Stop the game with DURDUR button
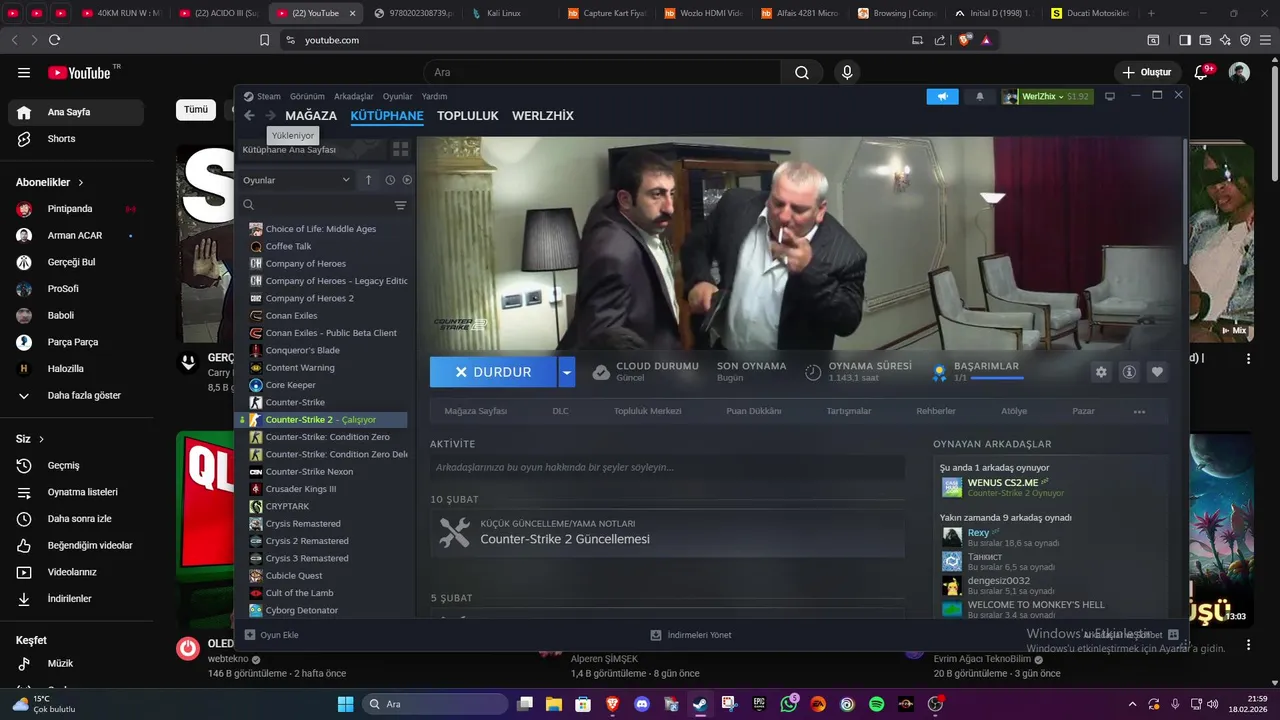Image resolution: width=1280 pixels, height=720 pixels. click(494, 372)
